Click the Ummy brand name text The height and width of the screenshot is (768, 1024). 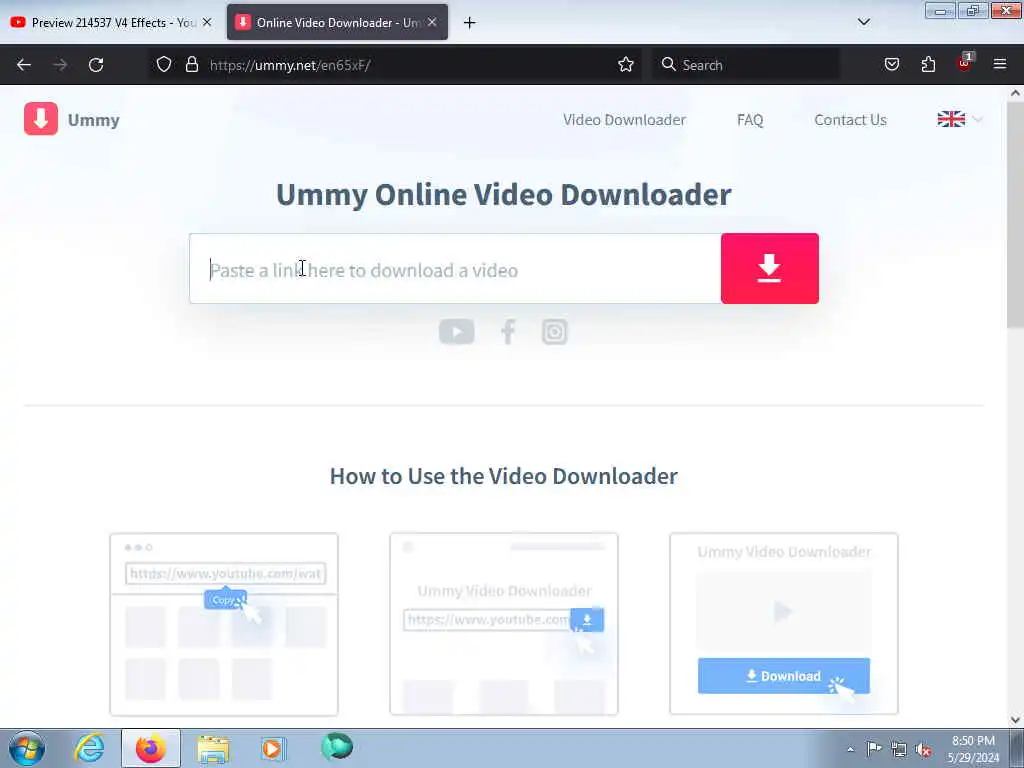[93, 120]
